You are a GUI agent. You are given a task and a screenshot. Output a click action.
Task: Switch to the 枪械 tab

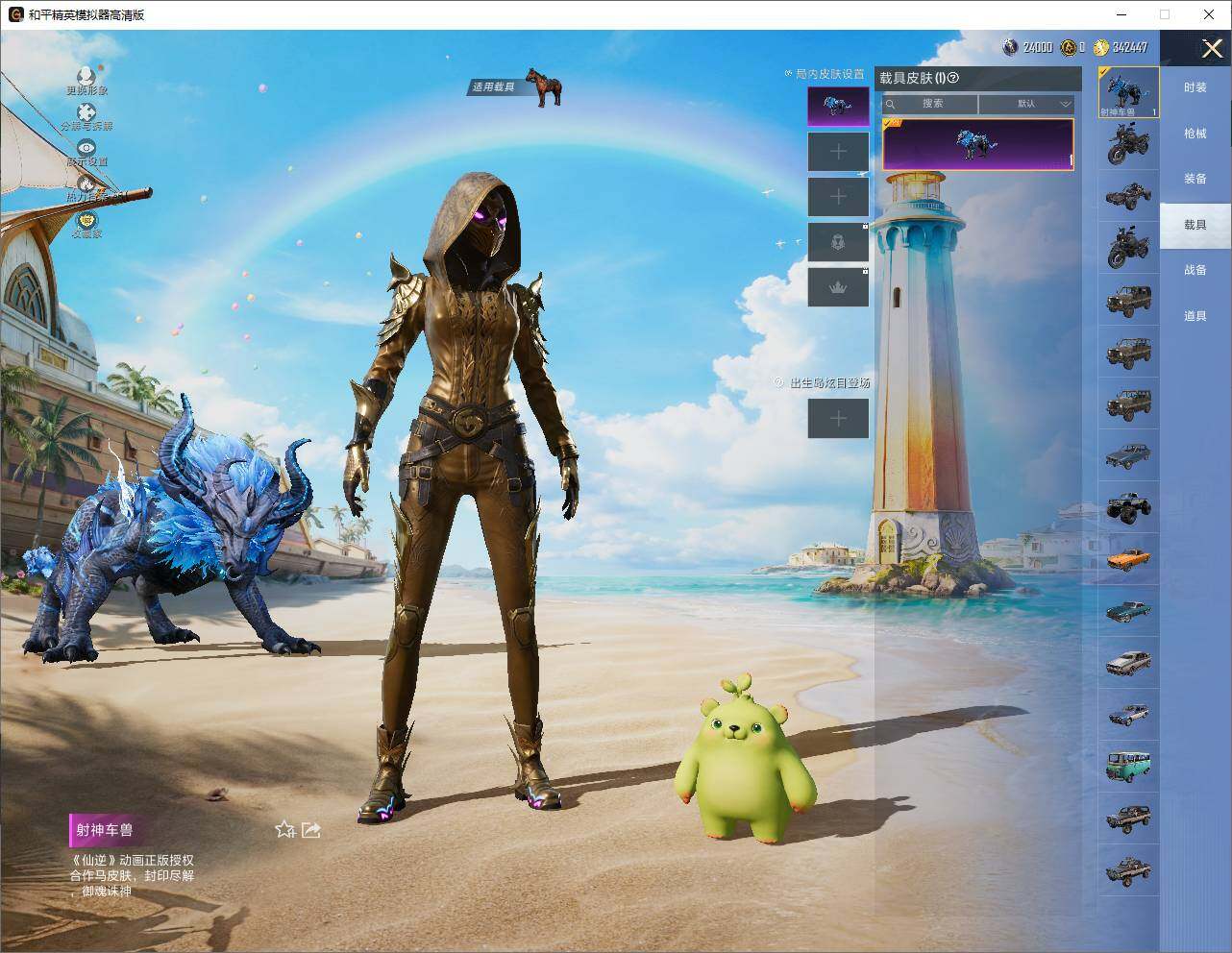click(1195, 134)
